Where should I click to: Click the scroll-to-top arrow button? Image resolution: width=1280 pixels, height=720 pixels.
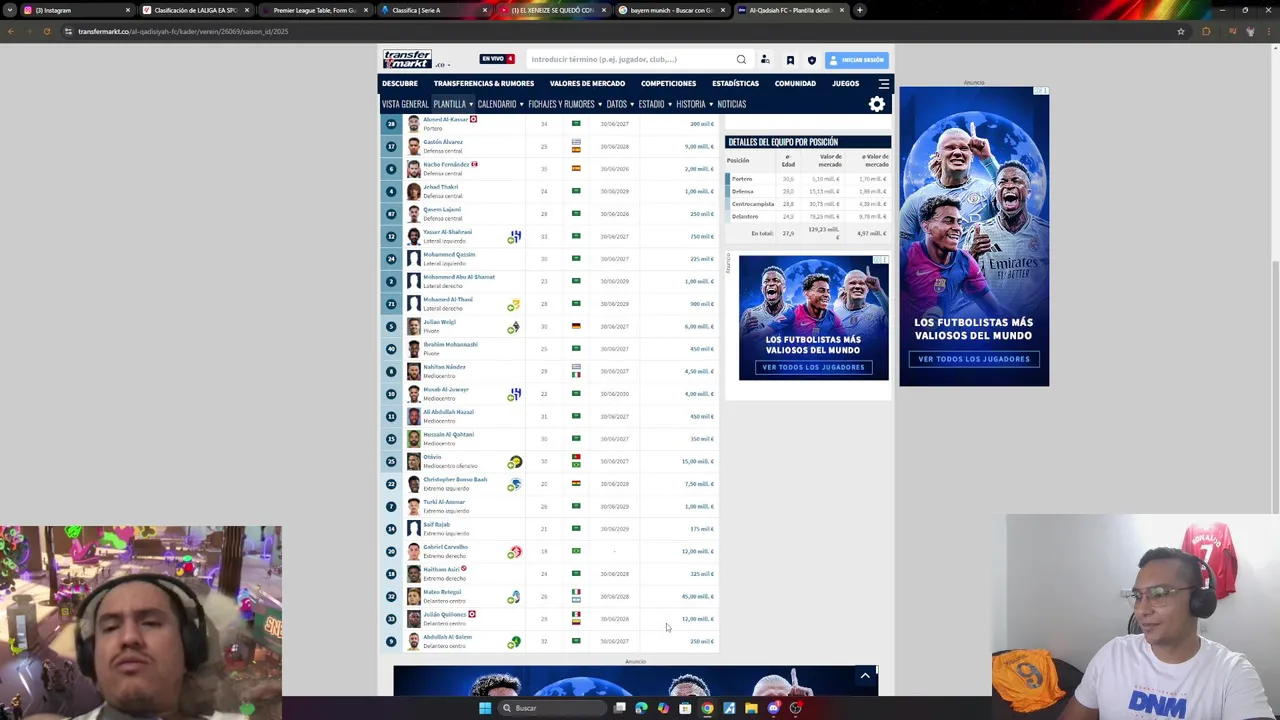(865, 677)
